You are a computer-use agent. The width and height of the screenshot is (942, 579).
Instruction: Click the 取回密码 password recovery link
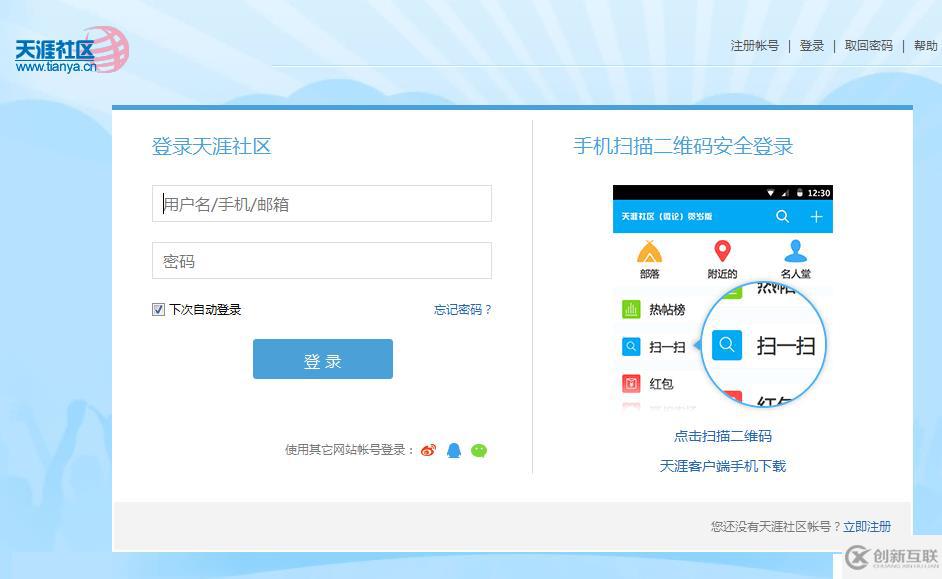point(868,45)
